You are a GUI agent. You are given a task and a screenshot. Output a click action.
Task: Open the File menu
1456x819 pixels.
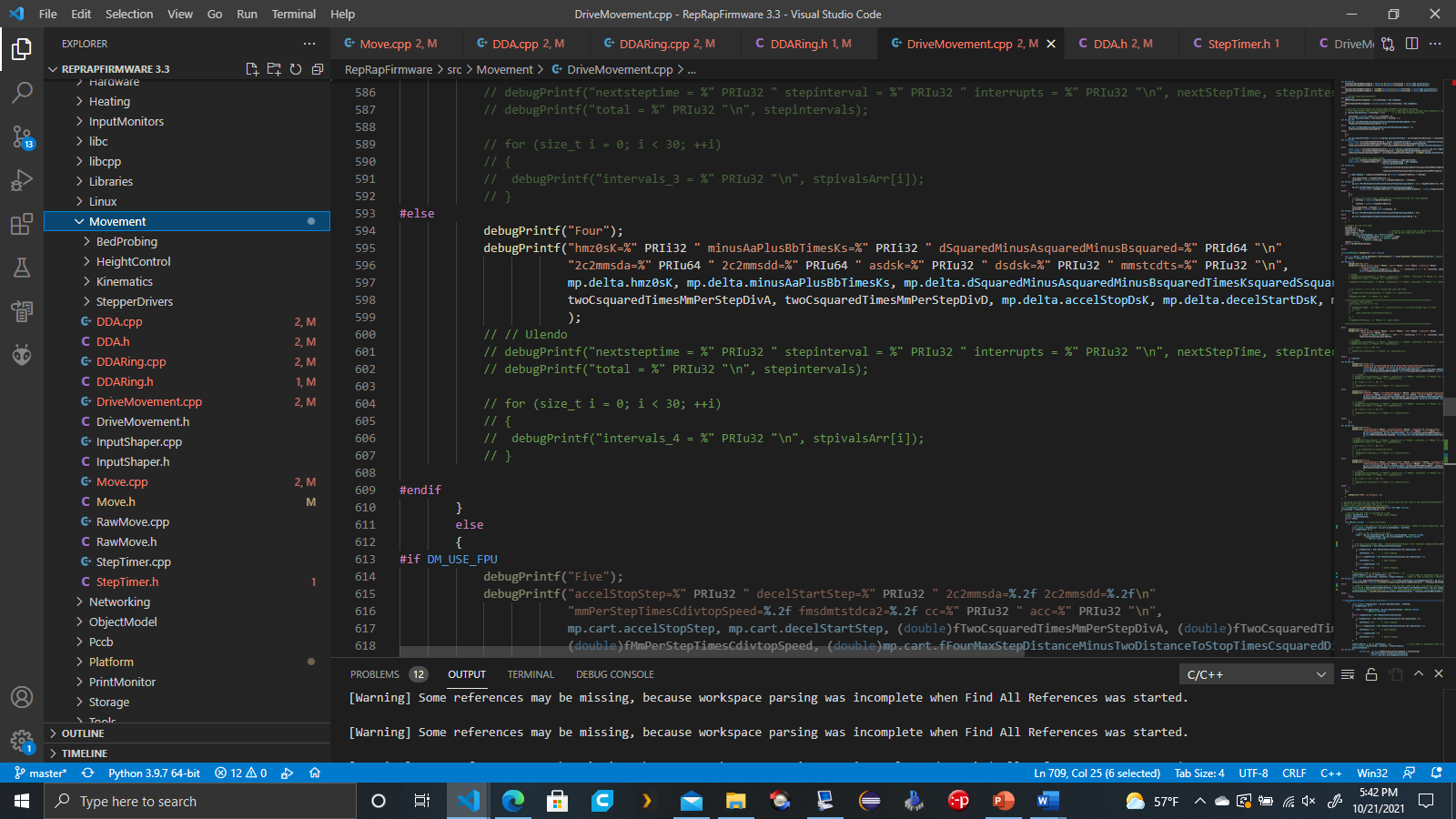click(x=48, y=14)
